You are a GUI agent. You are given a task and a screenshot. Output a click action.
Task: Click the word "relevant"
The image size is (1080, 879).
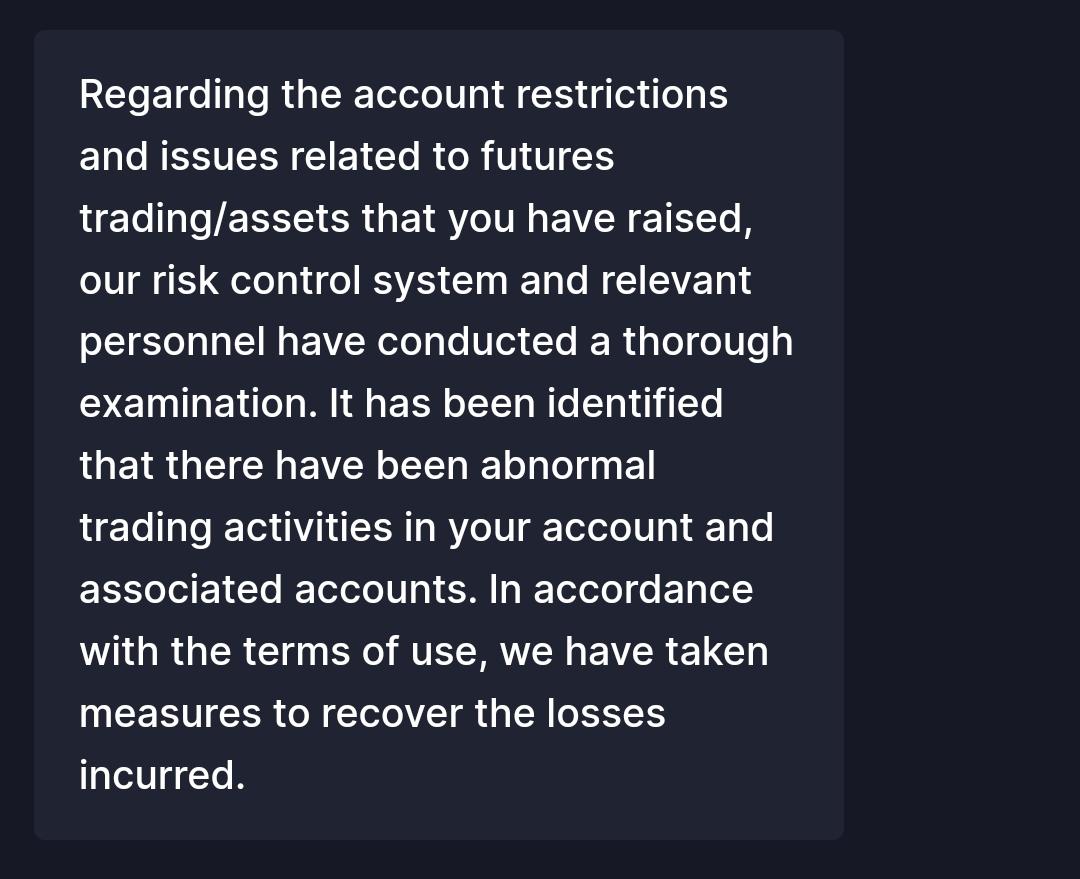tap(676, 280)
